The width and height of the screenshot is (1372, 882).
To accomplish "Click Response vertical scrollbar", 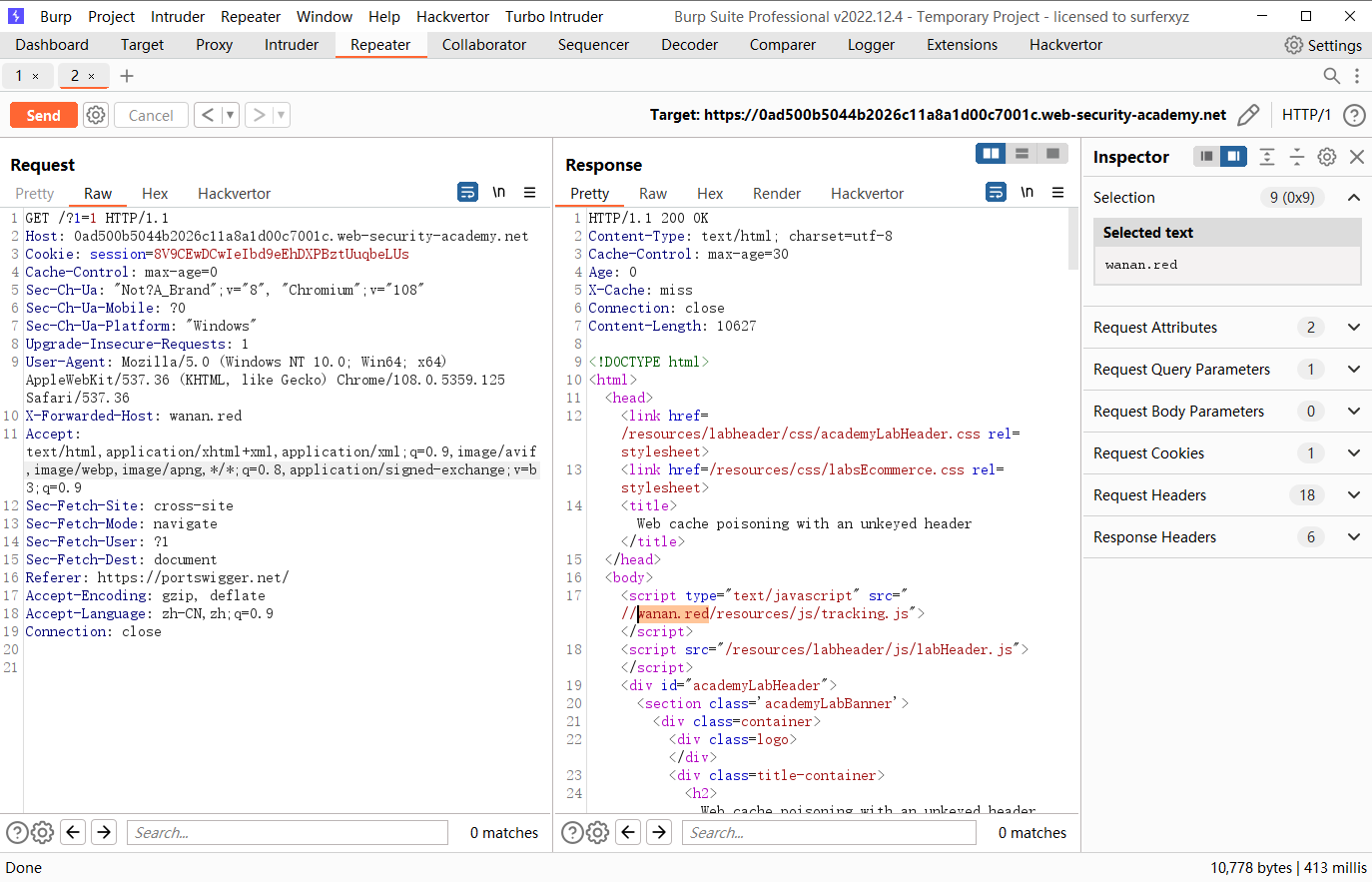I will (x=1073, y=240).
